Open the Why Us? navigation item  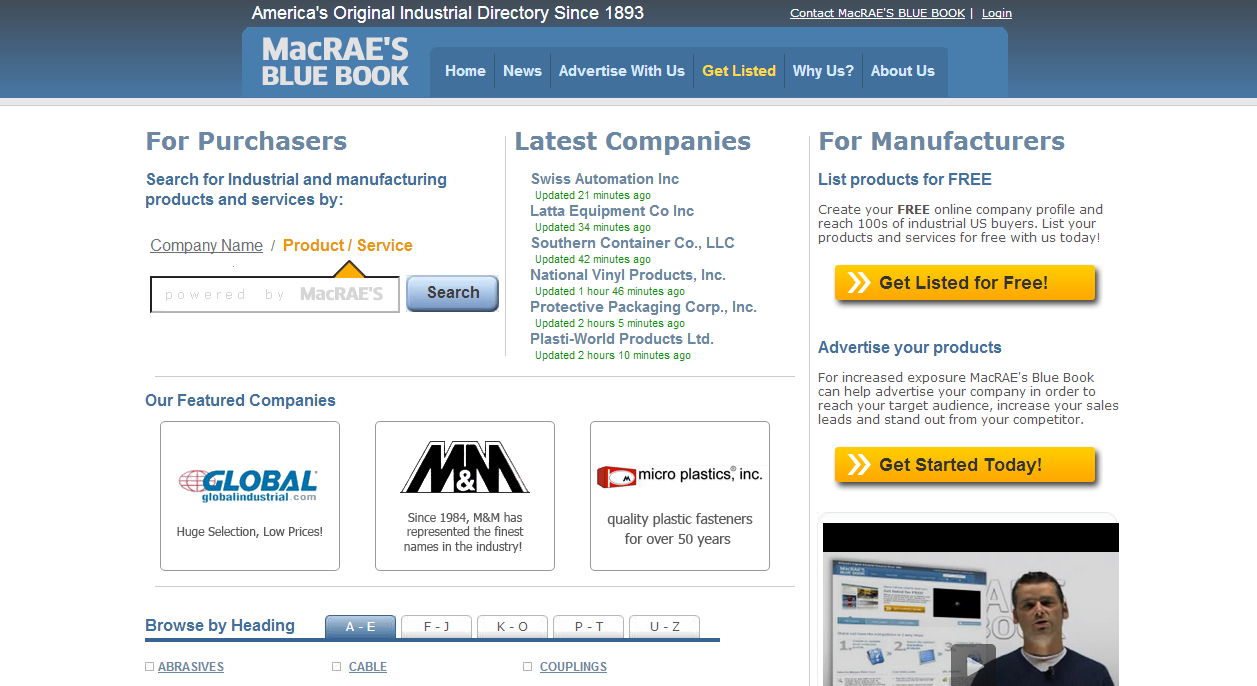823,71
